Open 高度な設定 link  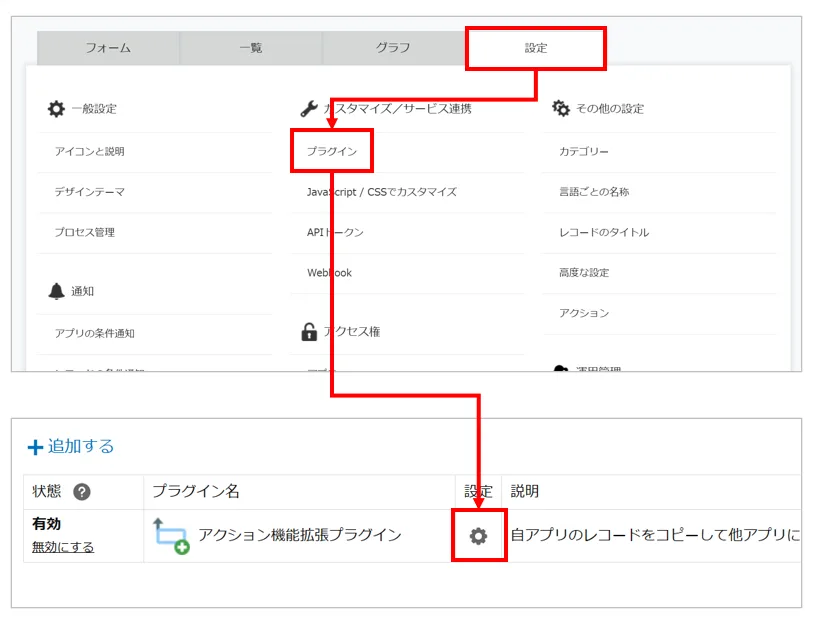(584, 273)
